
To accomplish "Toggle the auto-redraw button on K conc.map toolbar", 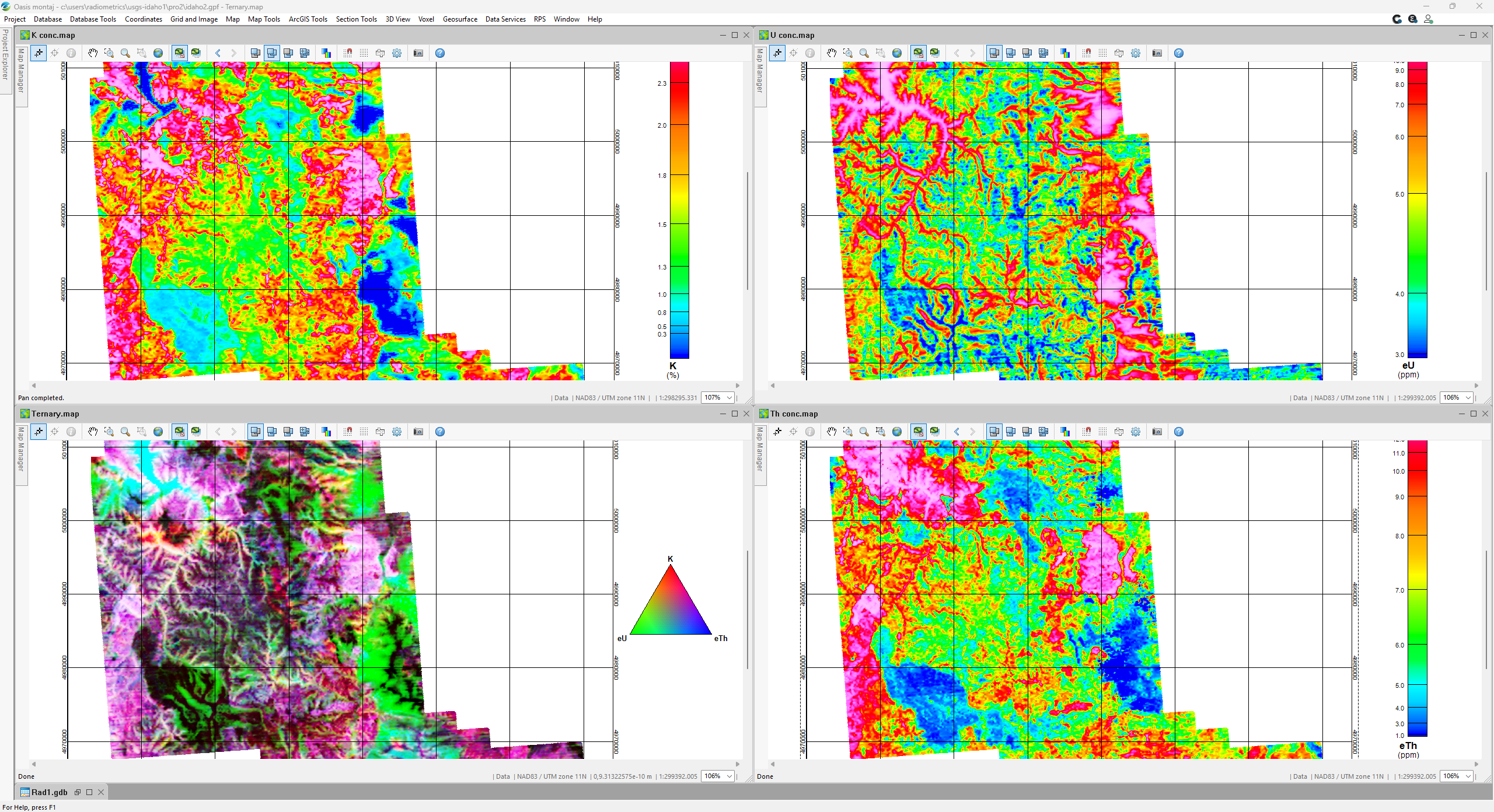I will coord(179,52).
